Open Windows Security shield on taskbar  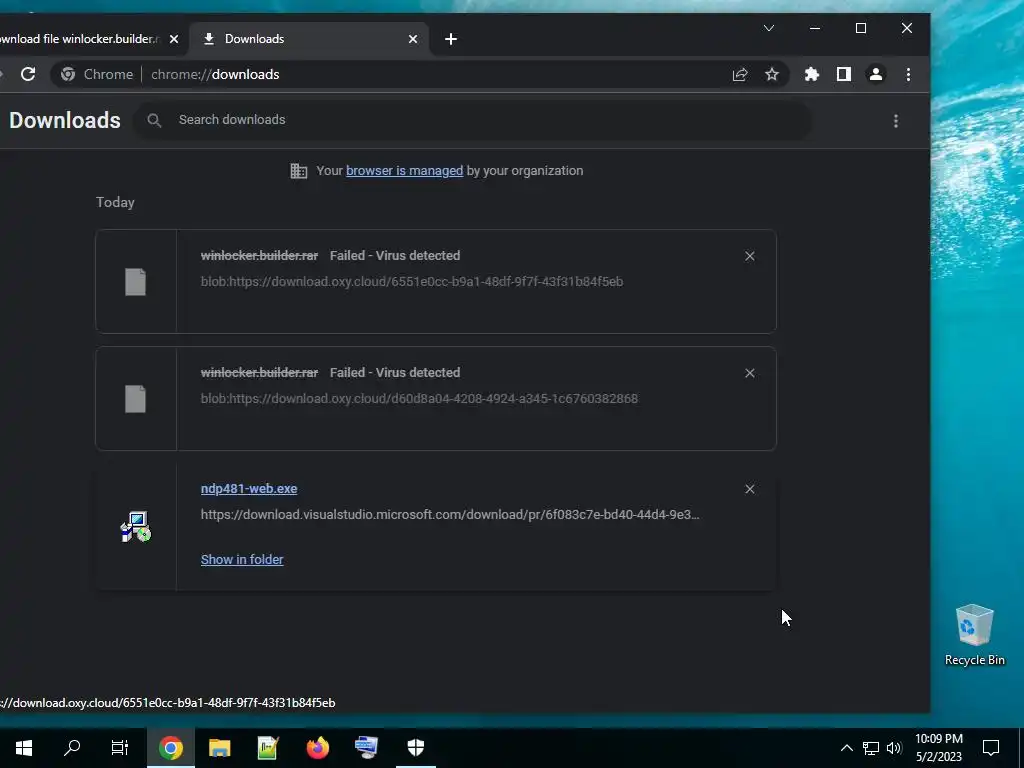click(416, 748)
